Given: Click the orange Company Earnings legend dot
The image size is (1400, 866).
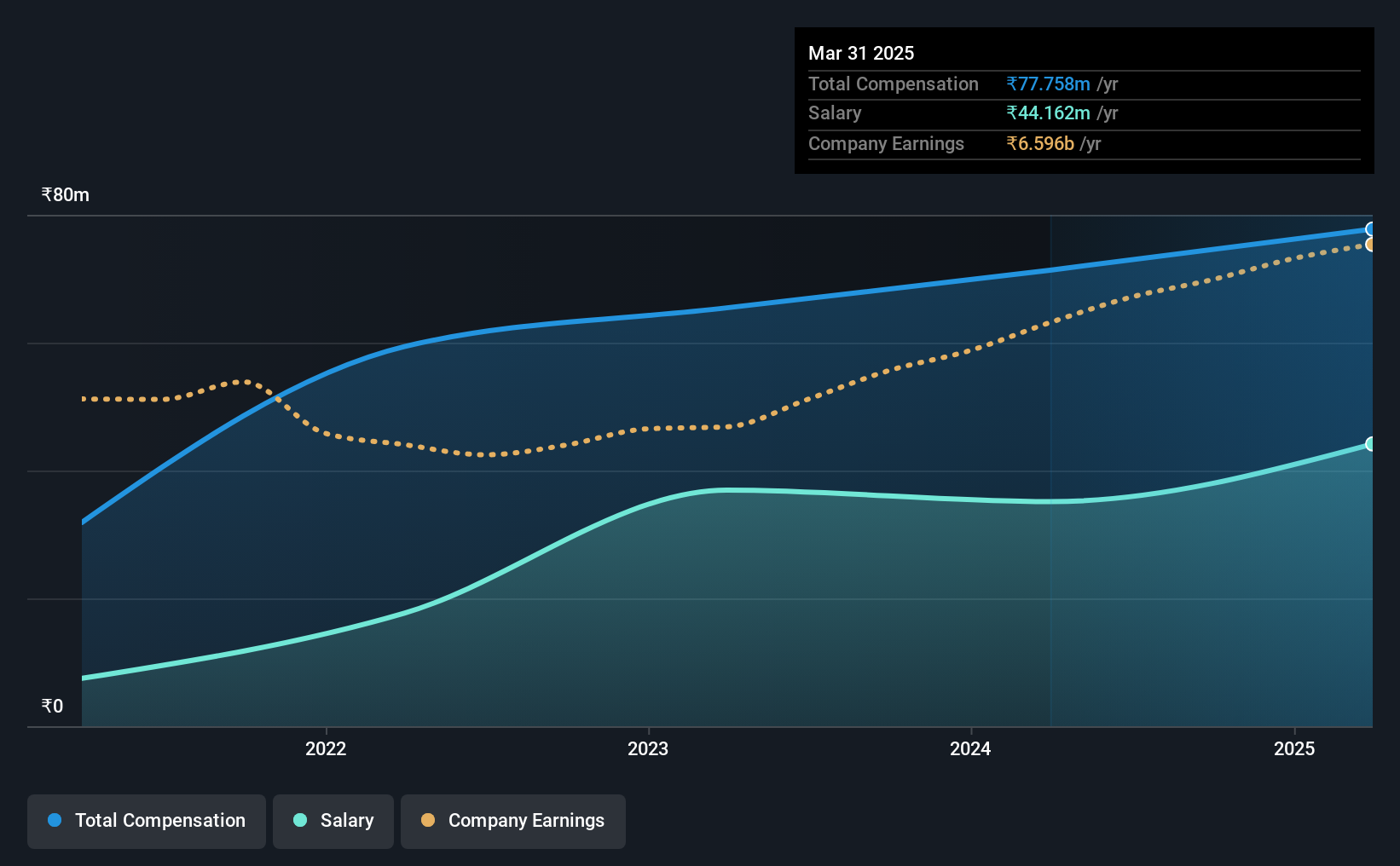Looking at the screenshot, I should (x=428, y=820).
